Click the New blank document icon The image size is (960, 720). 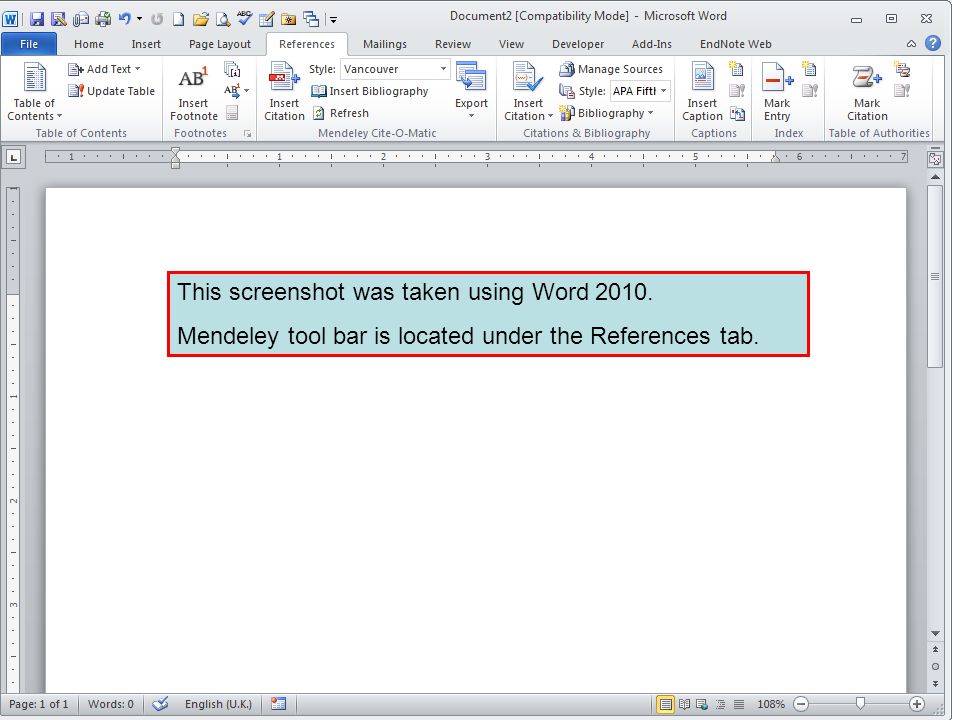pyautogui.click(x=178, y=19)
